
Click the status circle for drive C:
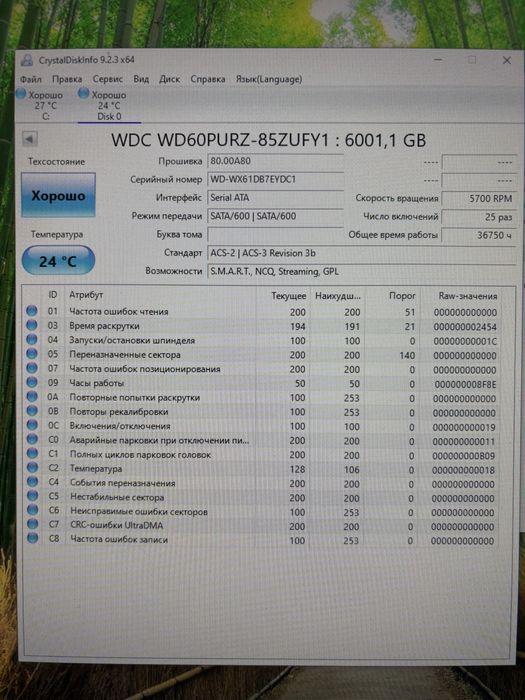(x=21, y=94)
